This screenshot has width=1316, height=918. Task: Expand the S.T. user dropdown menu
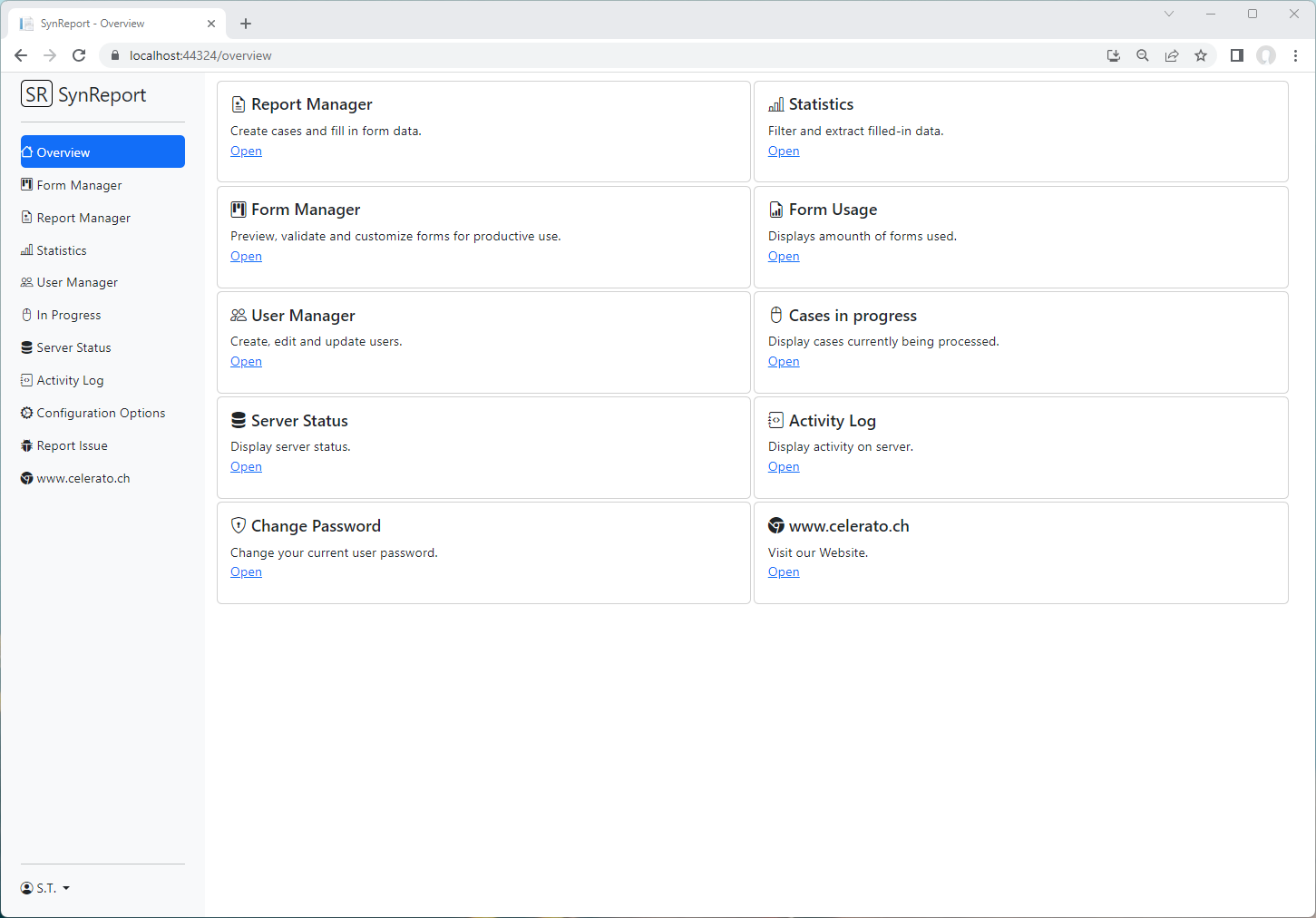pyautogui.click(x=45, y=888)
